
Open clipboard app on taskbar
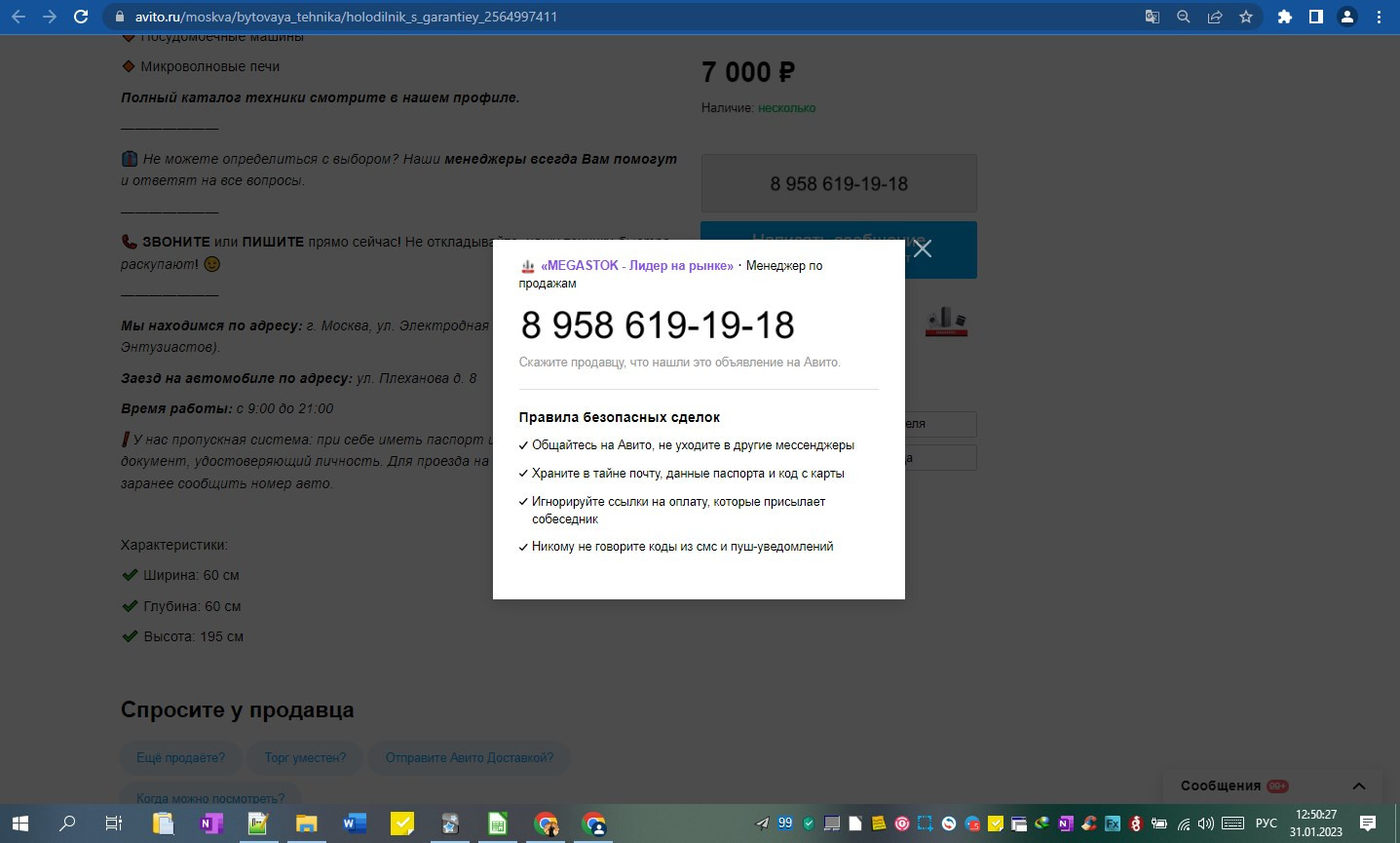pyautogui.click(x=163, y=824)
